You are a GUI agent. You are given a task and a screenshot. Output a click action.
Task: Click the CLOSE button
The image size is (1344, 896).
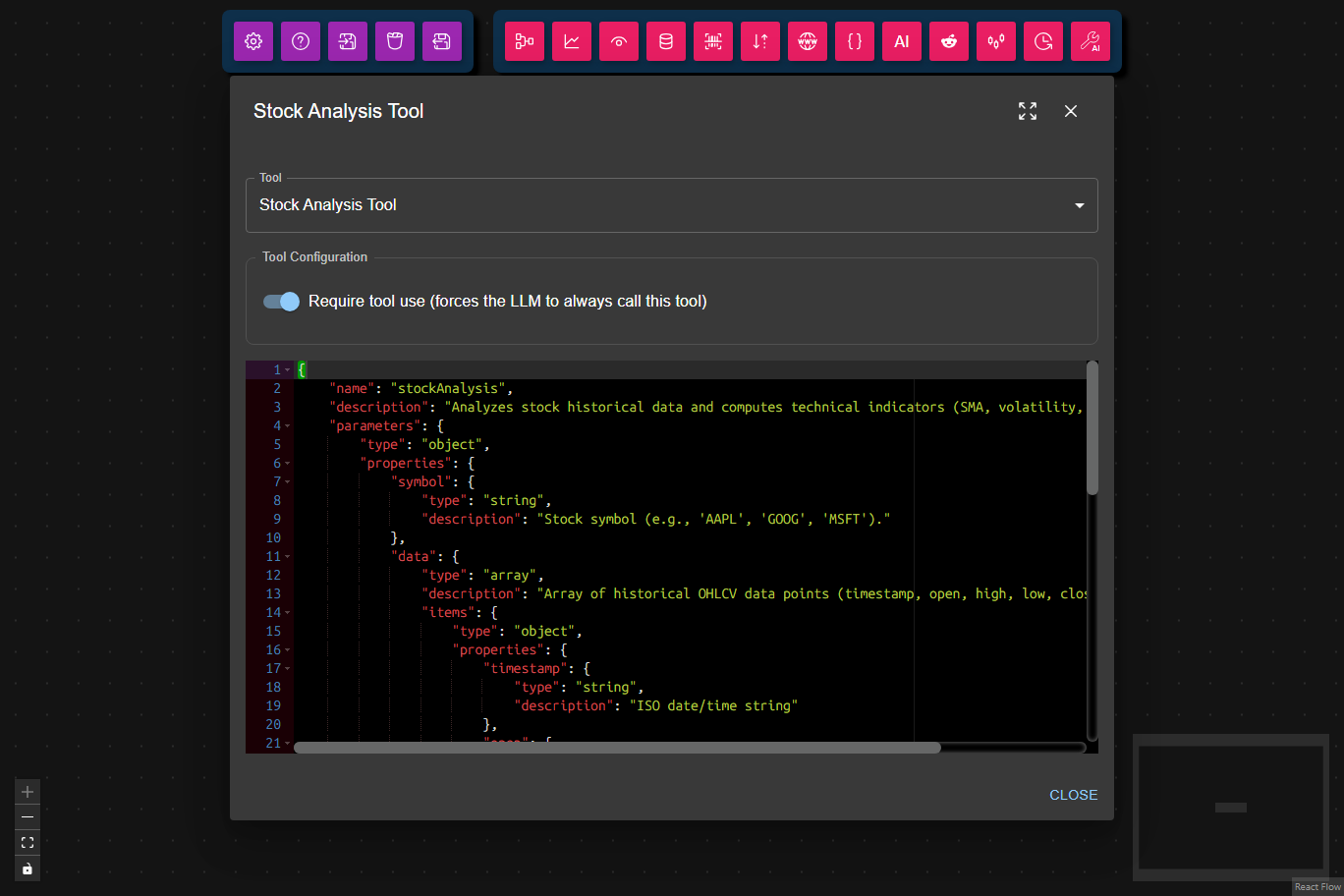(1073, 795)
